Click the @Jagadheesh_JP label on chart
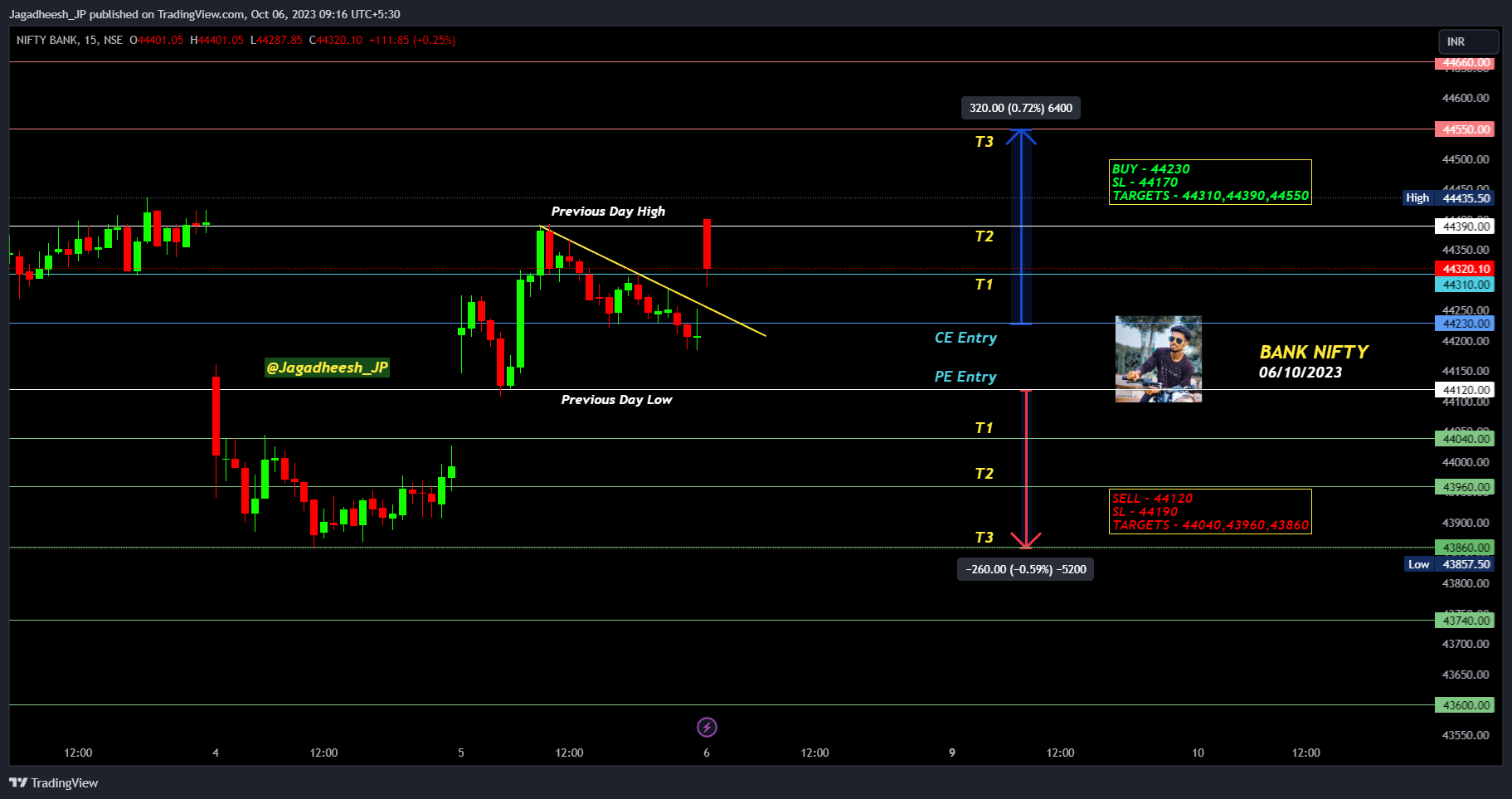Screen dimensions: 1512x799 click(327, 368)
